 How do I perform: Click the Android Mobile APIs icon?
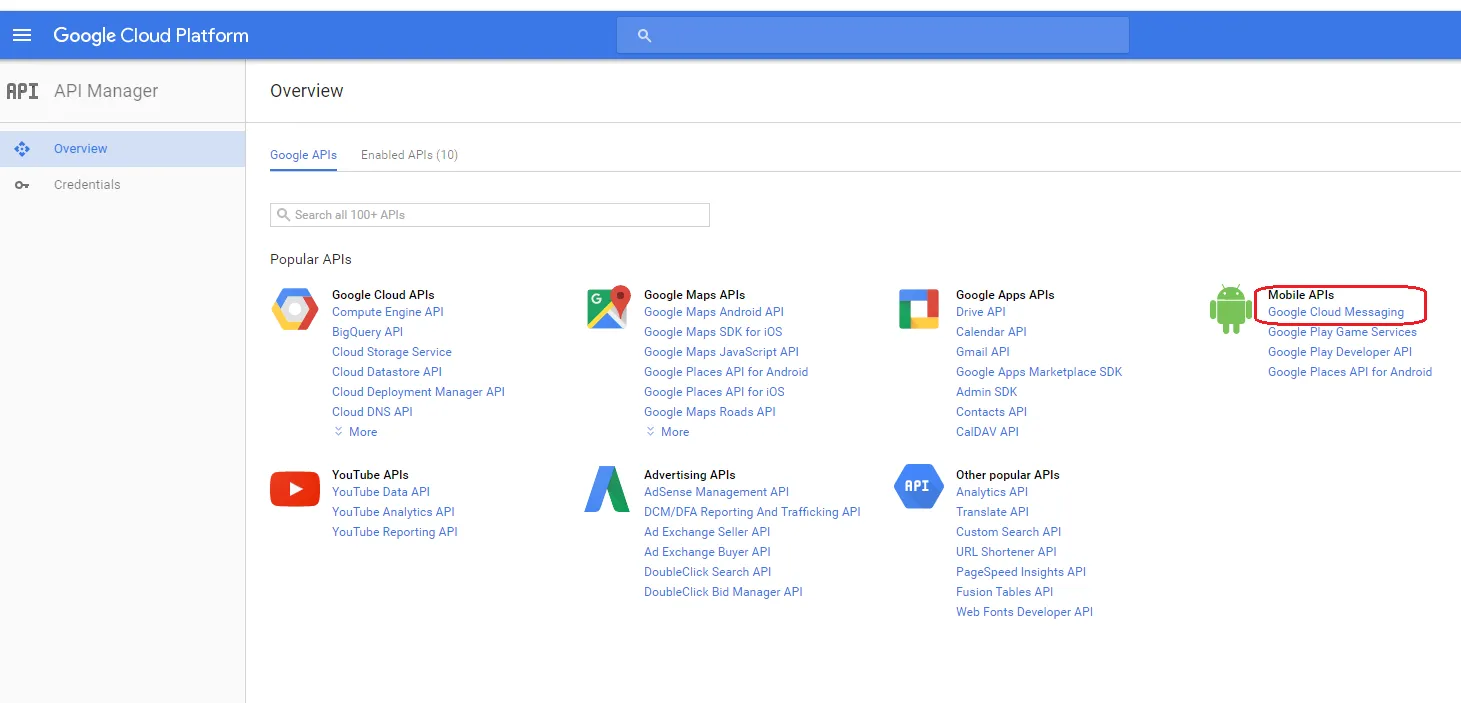tap(1230, 309)
